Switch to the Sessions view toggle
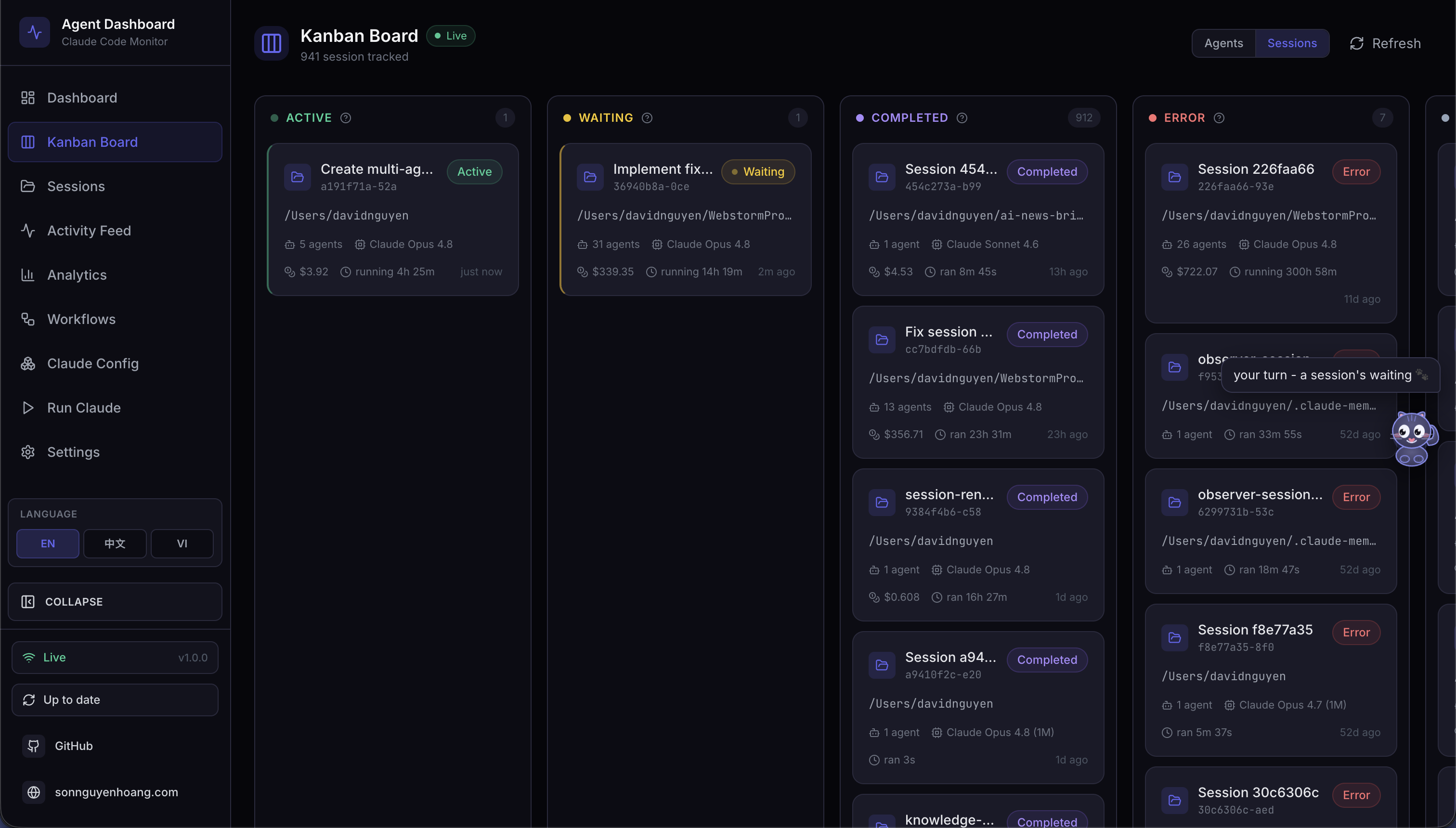 1292,43
